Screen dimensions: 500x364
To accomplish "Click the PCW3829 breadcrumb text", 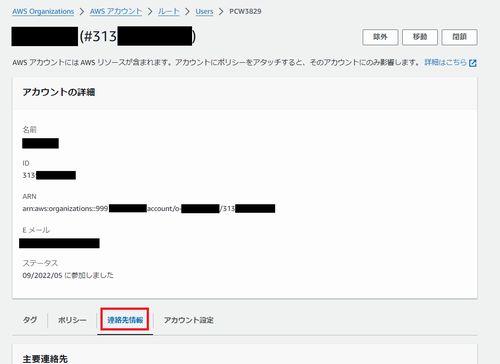I will 245,11.
